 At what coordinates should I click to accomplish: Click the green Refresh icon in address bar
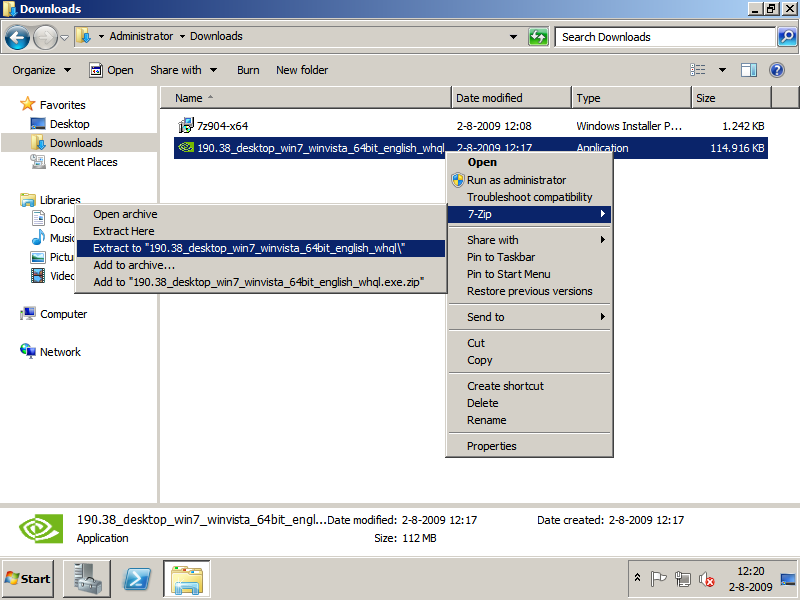(538, 37)
